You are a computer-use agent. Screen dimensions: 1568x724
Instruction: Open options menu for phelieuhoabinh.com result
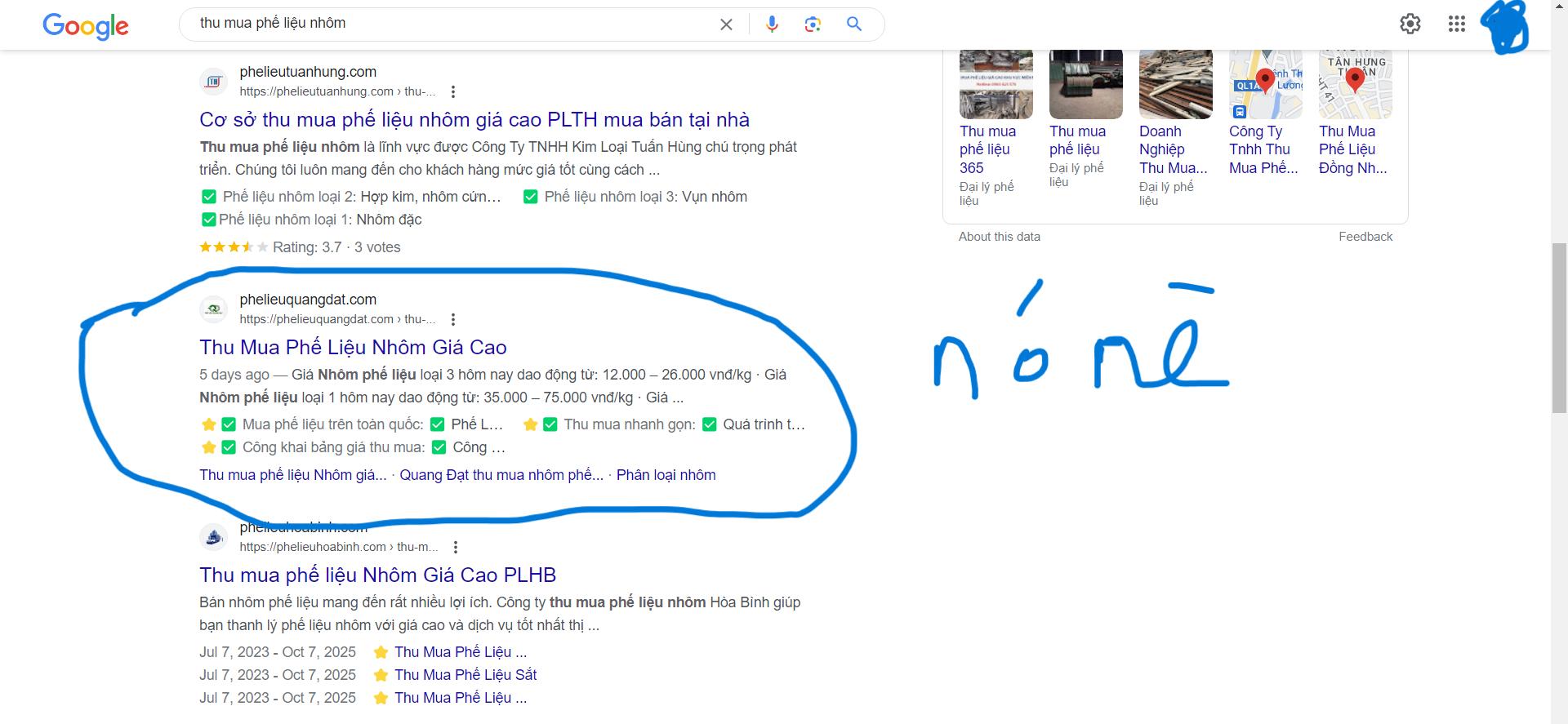coord(456,547)
